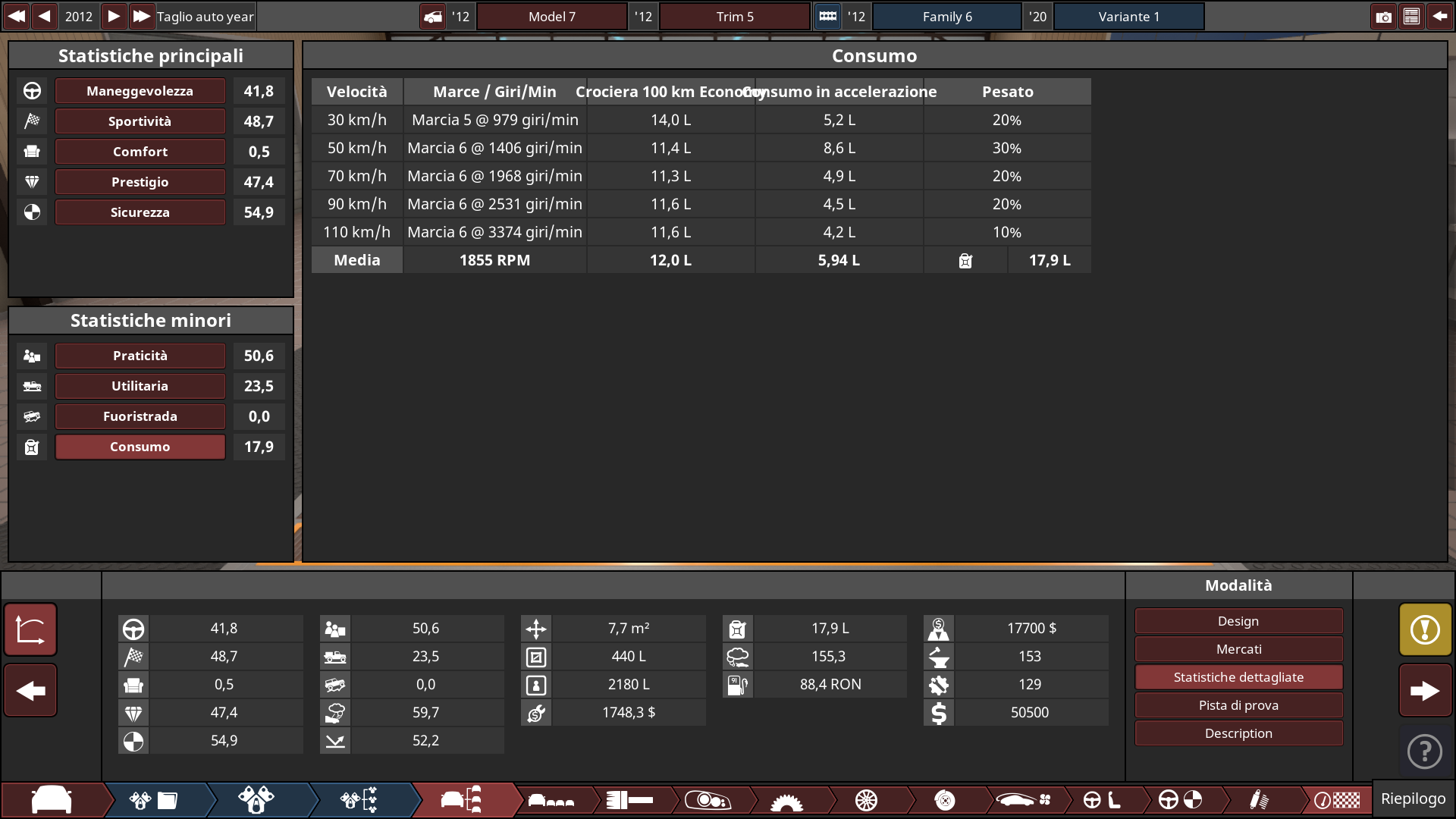Open the aerodynamics tab with the fan icon
Viewport: 1456px width, 819px height.
tap(1024, 800)
